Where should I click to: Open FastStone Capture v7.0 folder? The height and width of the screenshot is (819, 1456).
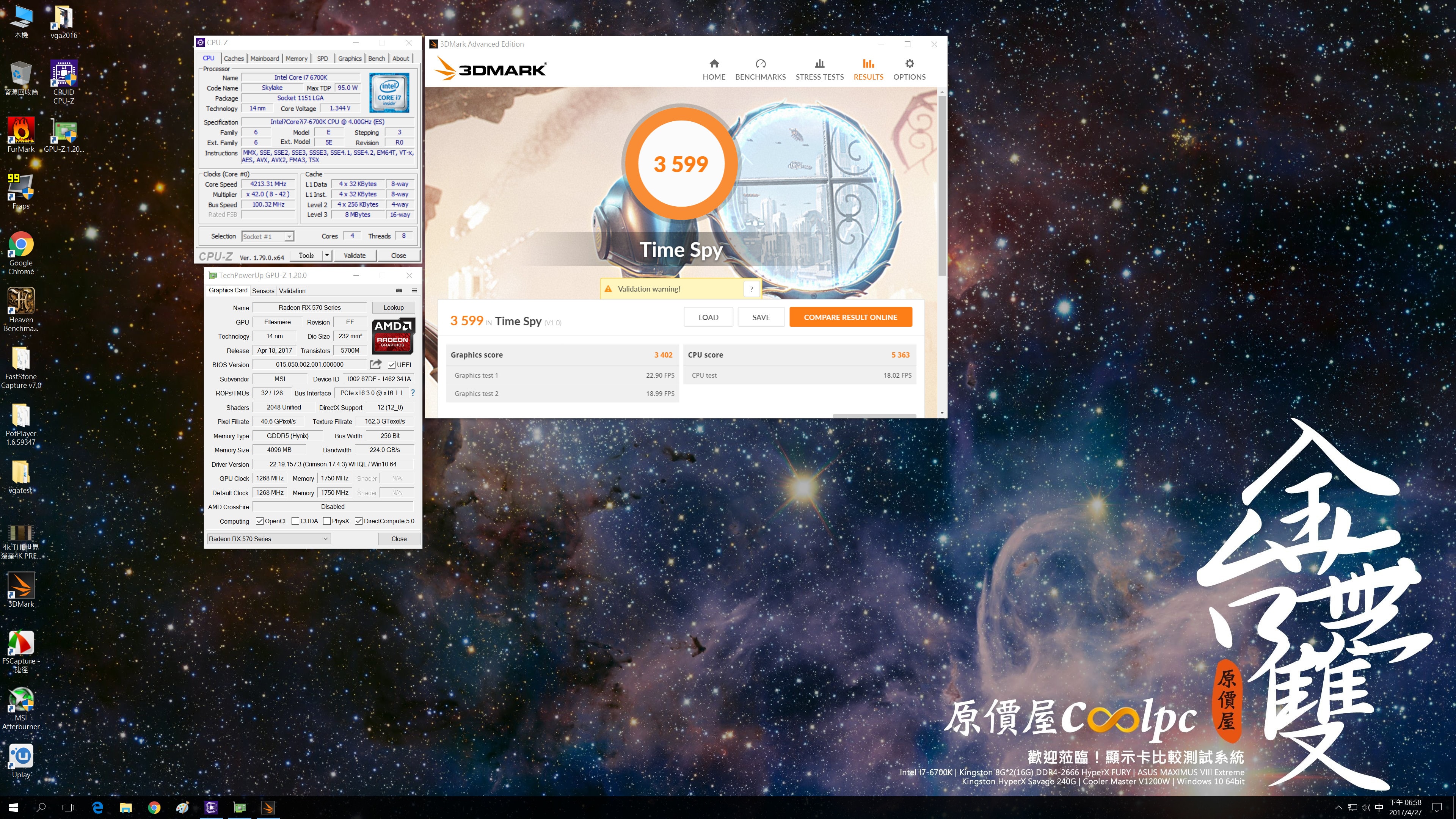click(21, 367)
